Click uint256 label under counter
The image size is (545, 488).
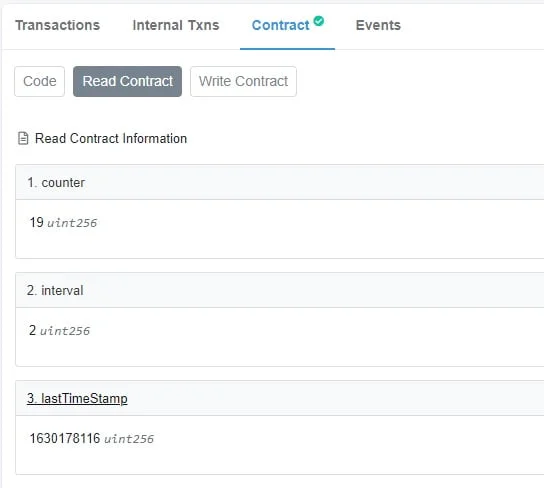pyautogui.click(x=72, y=223)
